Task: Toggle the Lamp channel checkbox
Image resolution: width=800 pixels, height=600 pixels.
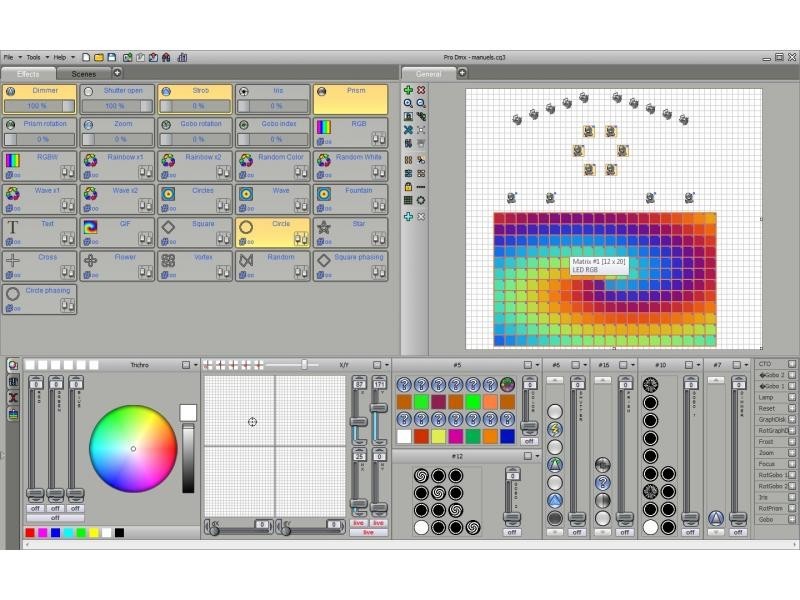Action: (x=791, y=397)
